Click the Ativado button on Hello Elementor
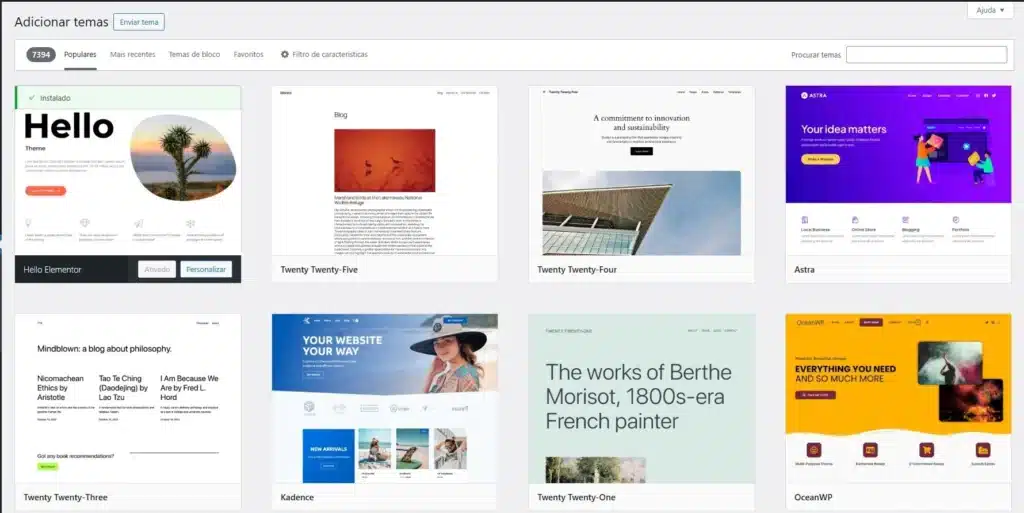1024x513 pixels. 157,270
